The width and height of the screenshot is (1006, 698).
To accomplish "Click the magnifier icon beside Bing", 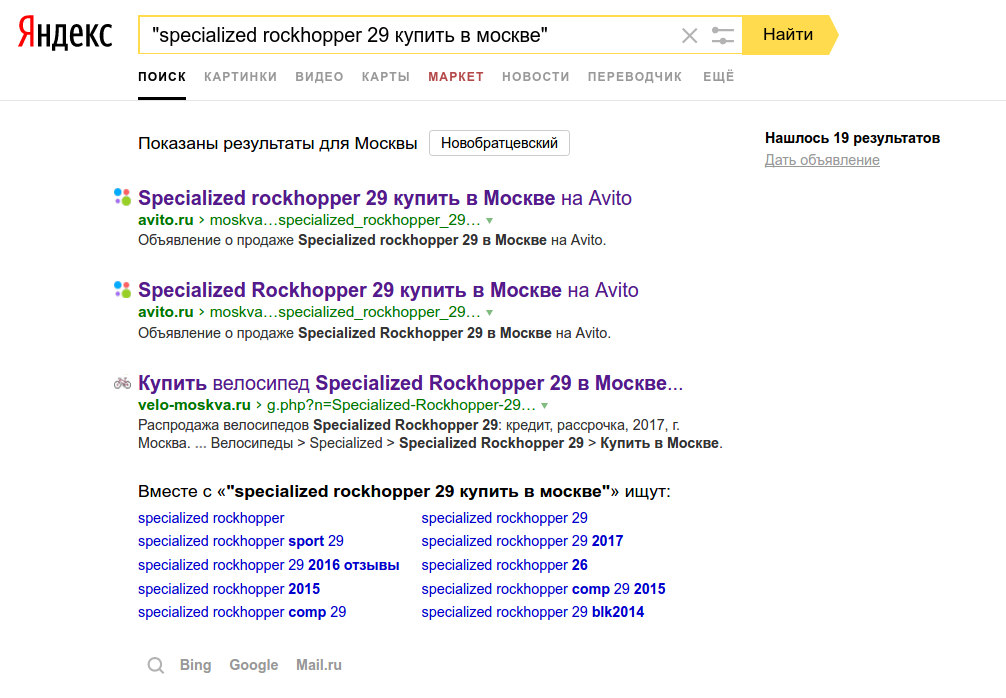I will (x=156, y=665).
